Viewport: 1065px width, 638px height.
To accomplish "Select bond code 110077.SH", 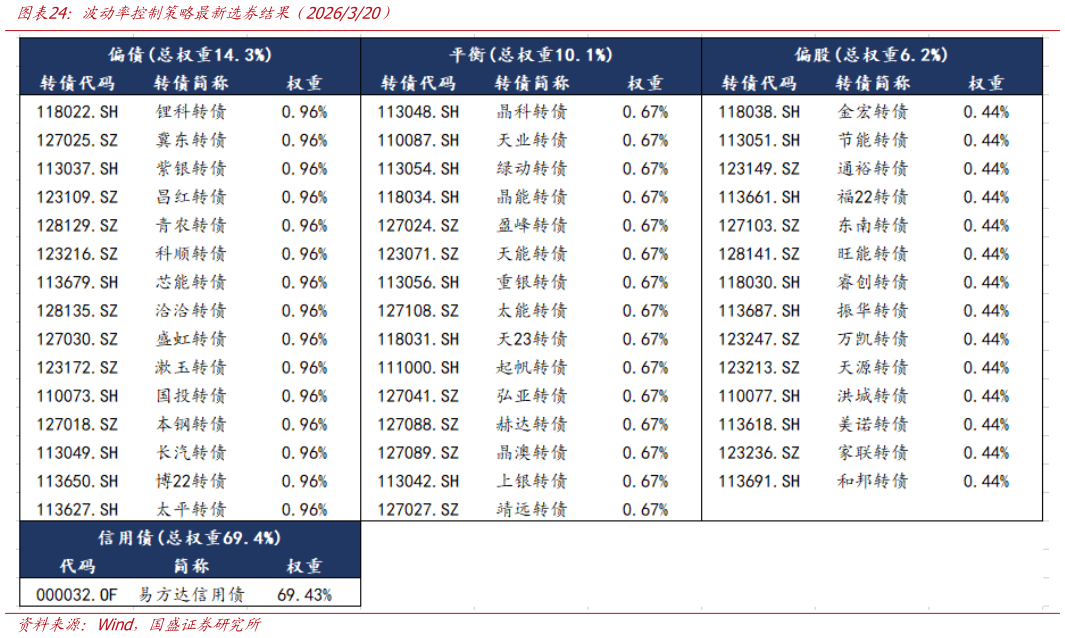I will pos(759,396).
